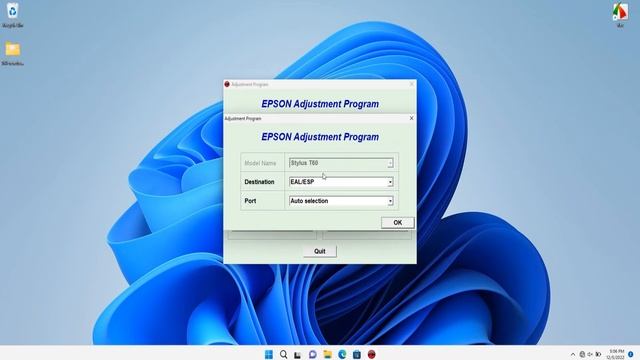Launch Microsoft Edge from taskbar
Viewport: 640px width, 360px height.
pyautogui.click(x=342, y=354)
